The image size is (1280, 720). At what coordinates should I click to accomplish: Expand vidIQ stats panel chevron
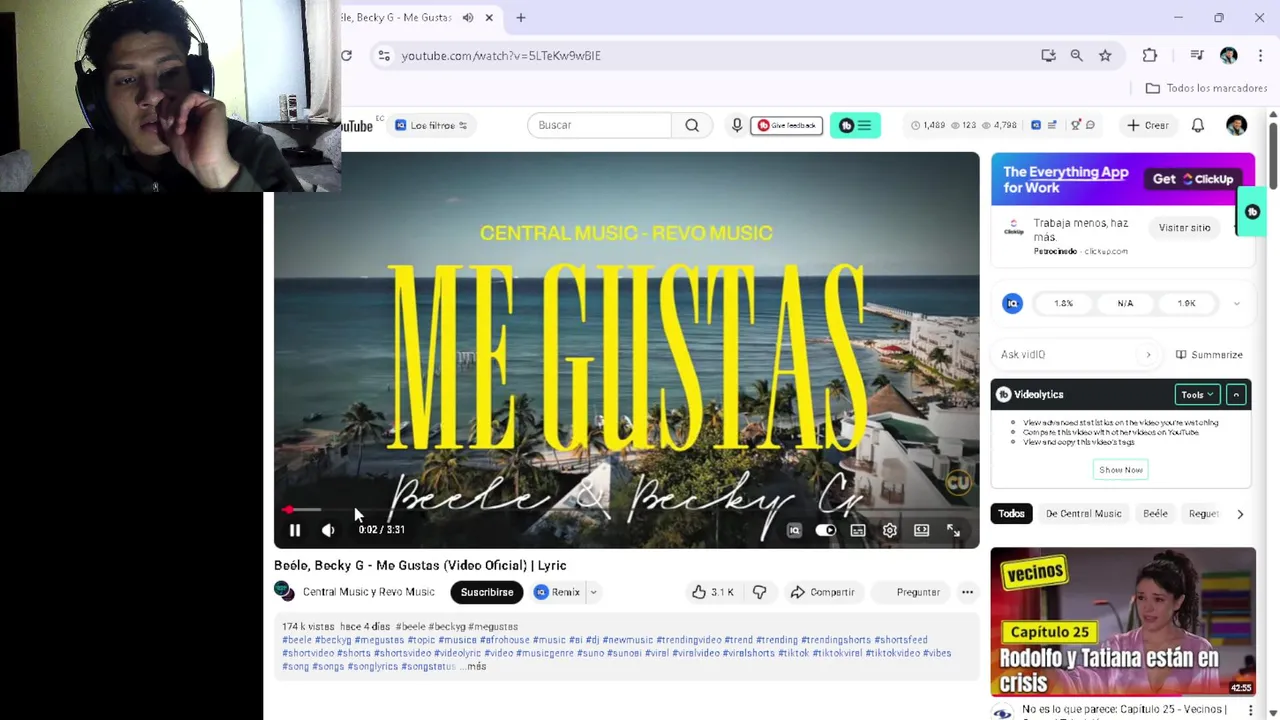[x=1237, y=303]
